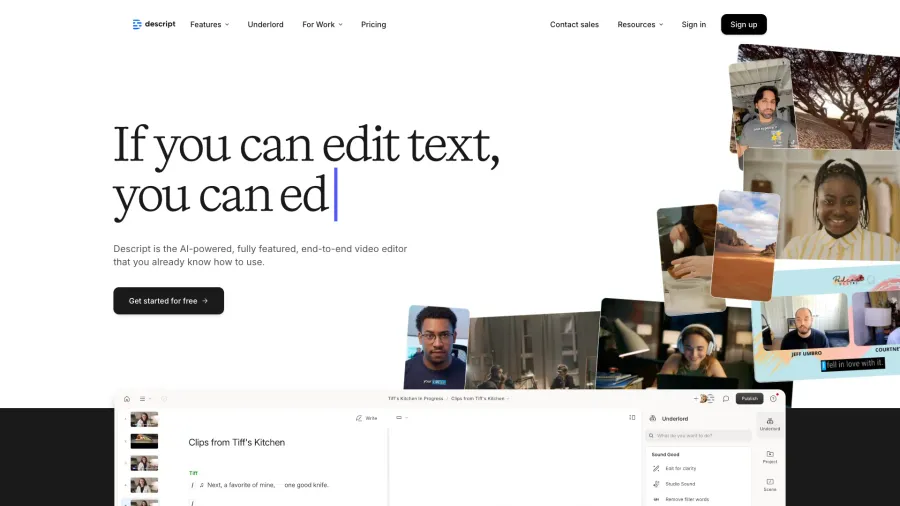The height and width of the screenshot is (506, 900).
Task: Open Clips from Tiff's Kitchen breadcrumb dropdown
Action: click(x=480, y=399)
